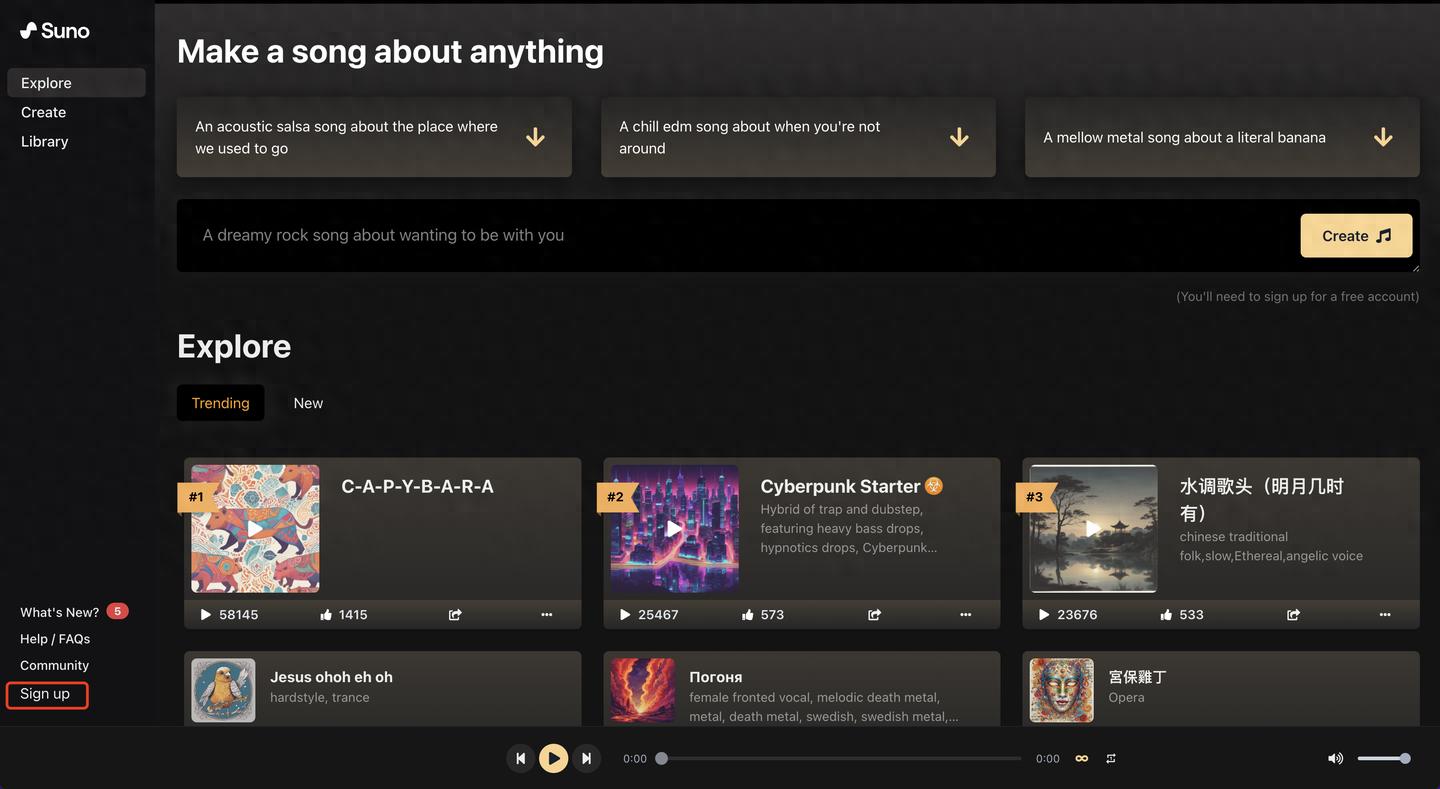This screenshot has width=1440, height=789.
Task: Open the Jesus ohoh eh oh thumbnail
Action: 223,689
